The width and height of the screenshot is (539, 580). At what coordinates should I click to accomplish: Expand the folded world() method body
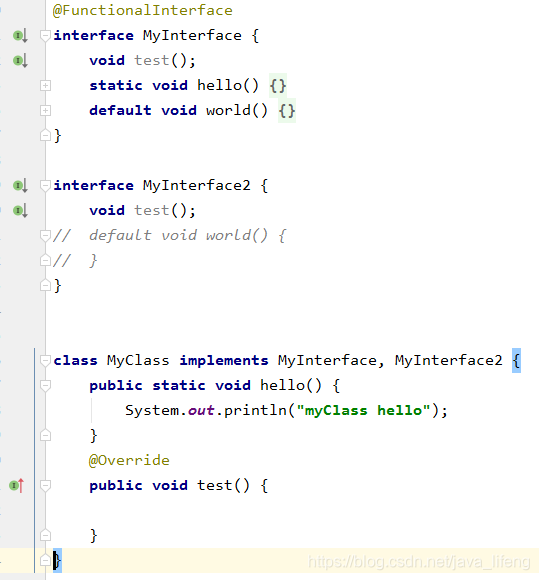tap(45, 111)
